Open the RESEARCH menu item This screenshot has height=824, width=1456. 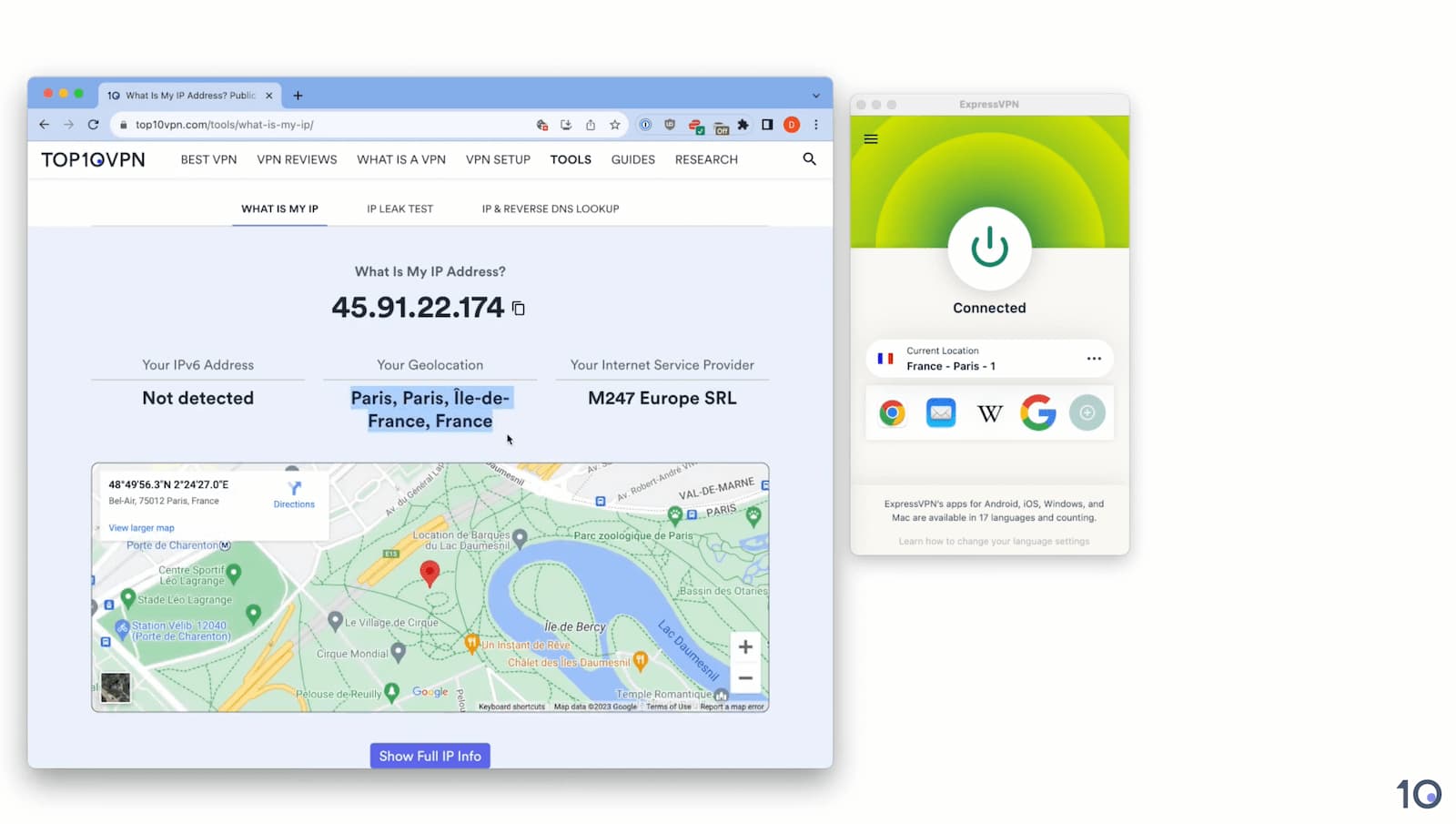pos(705,159)
